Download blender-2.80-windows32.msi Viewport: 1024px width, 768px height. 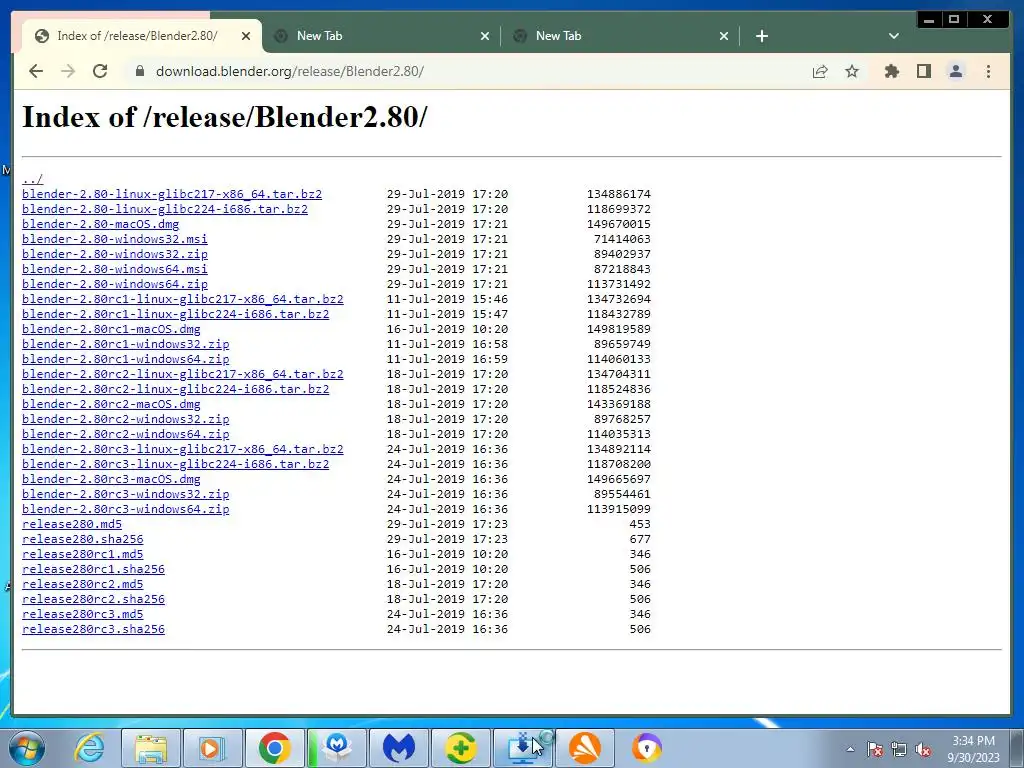[x=114, y=239]
